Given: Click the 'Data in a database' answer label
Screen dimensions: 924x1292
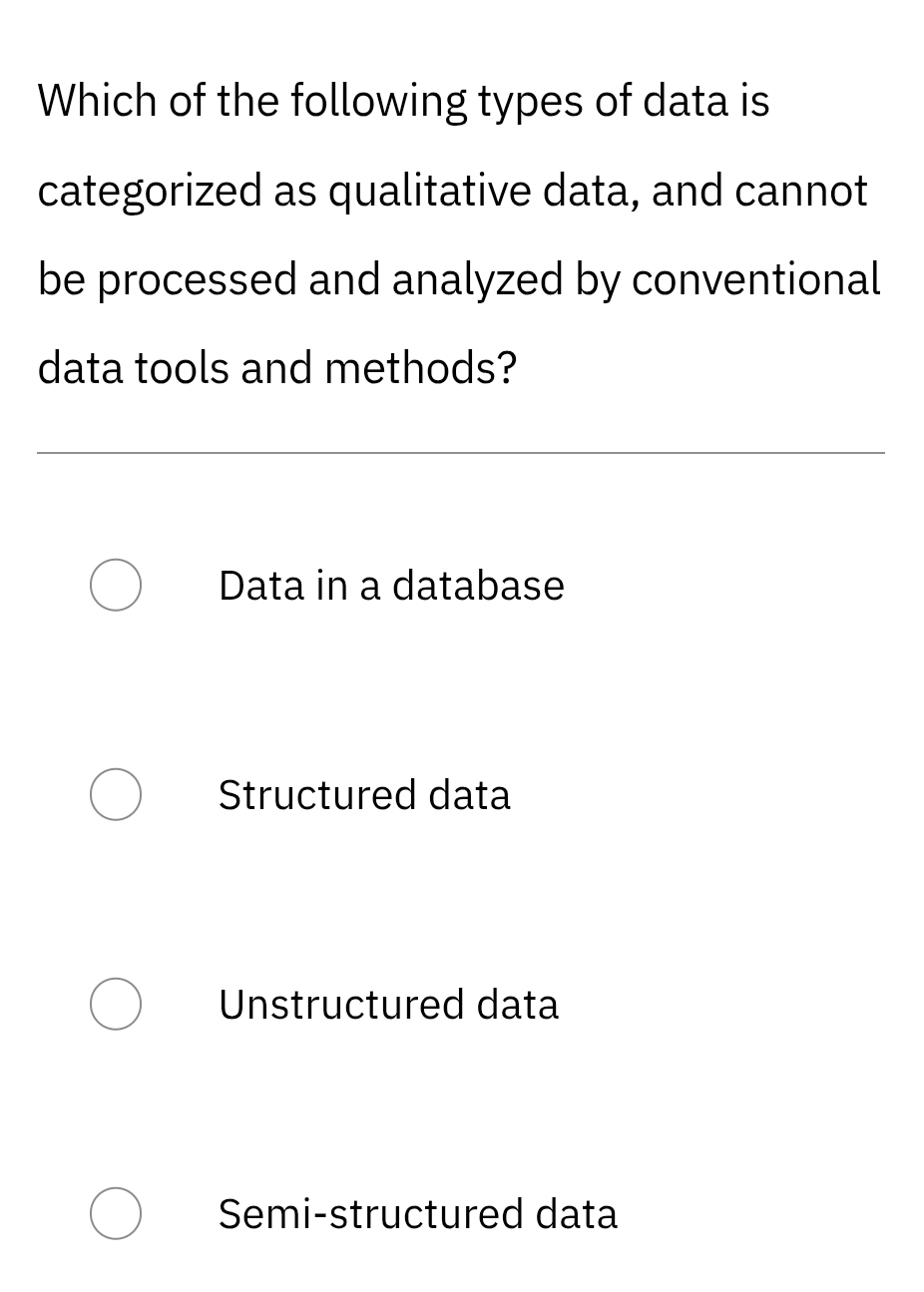Looking at the screenshot, I should pos(391,586).
